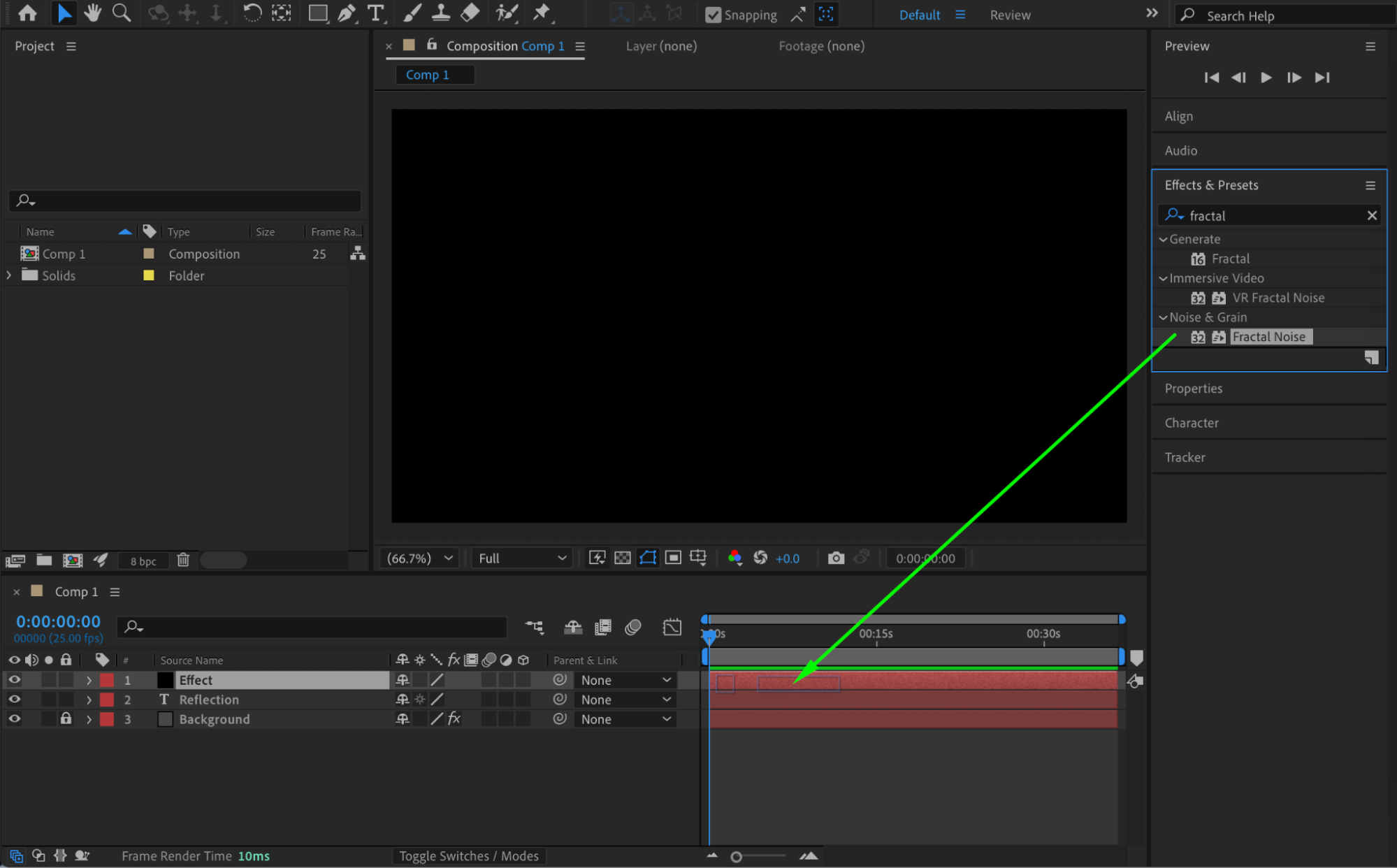Select the Type tool
1397x868 pixels.
click(376, 13)
